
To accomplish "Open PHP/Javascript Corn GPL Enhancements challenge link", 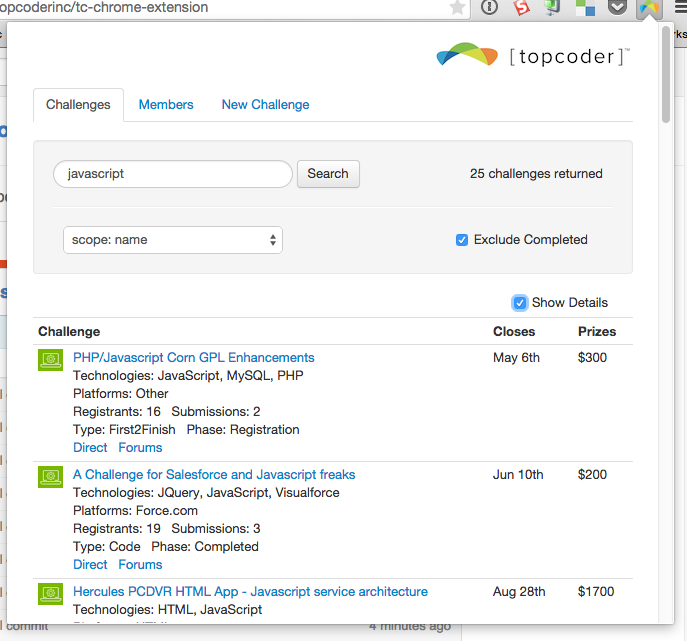I will 194,358.
